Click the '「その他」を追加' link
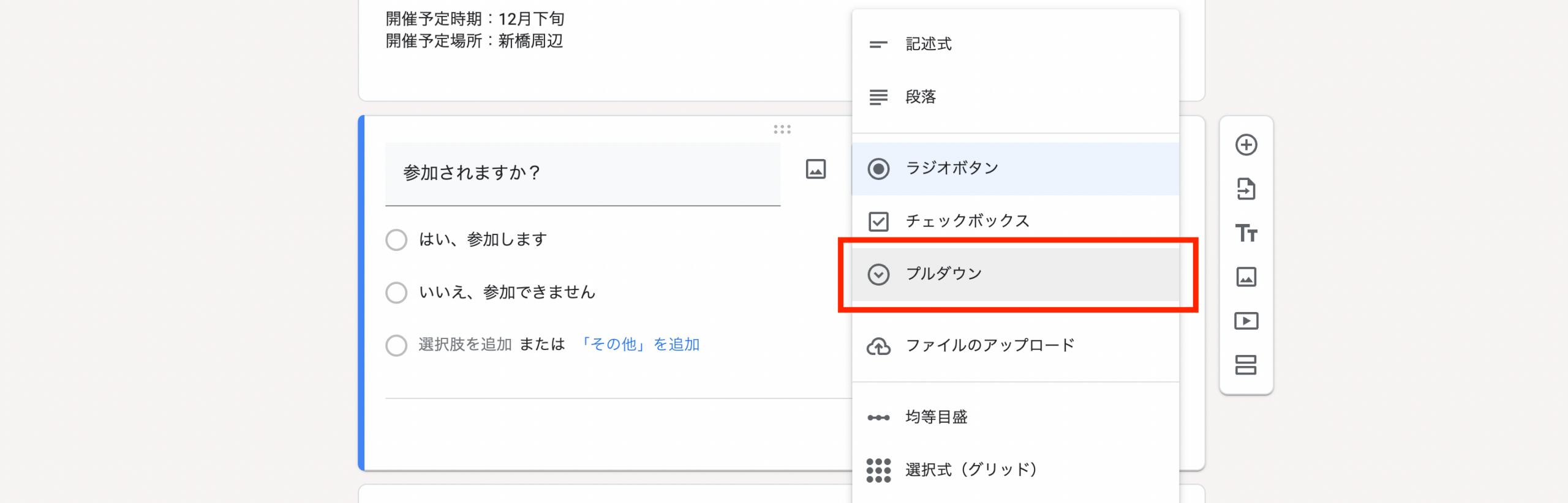 click(638, 345)
